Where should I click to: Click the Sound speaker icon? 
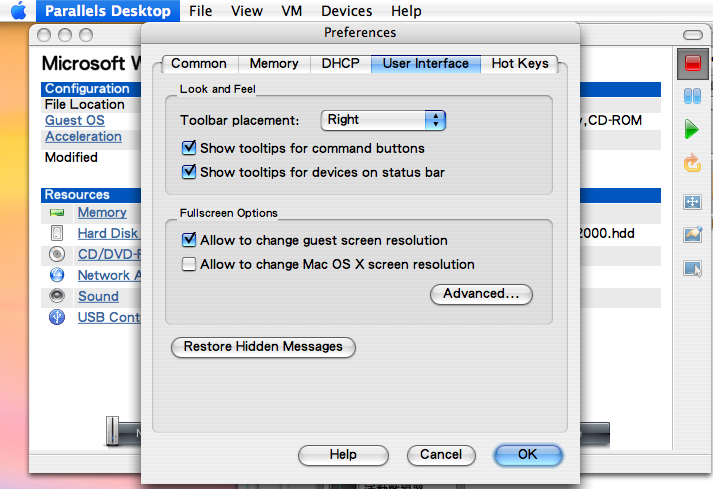pos(57,296)
